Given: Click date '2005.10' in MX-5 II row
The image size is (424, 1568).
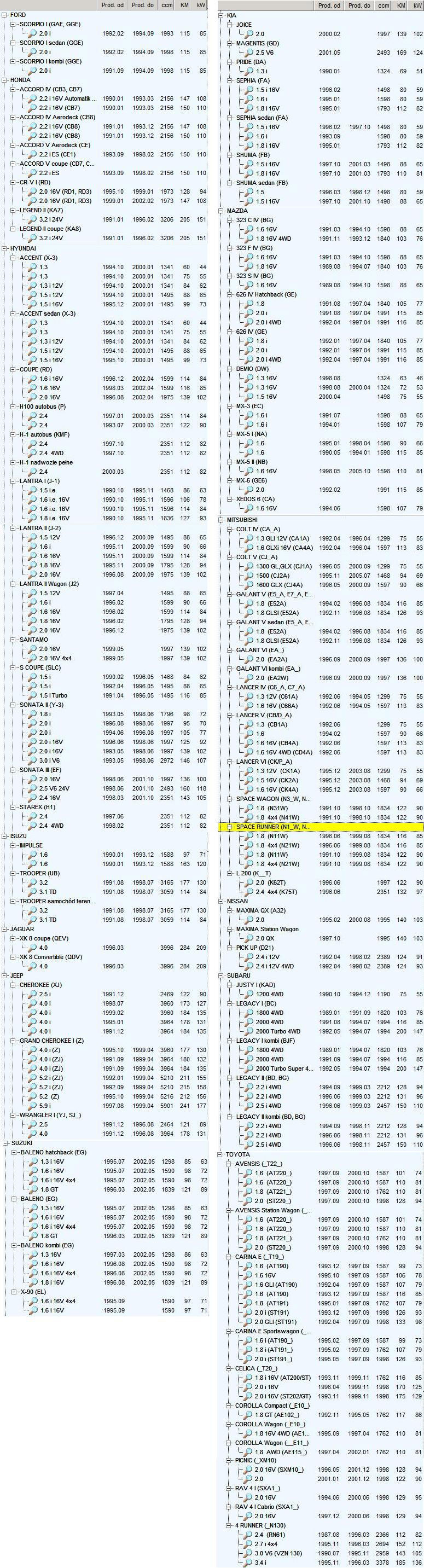Looking at the screenshot, I should [x=359, y=471].
